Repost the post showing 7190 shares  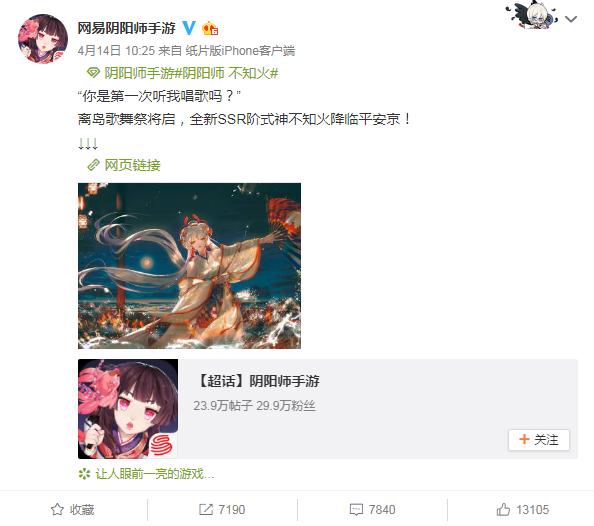point(222,509)
